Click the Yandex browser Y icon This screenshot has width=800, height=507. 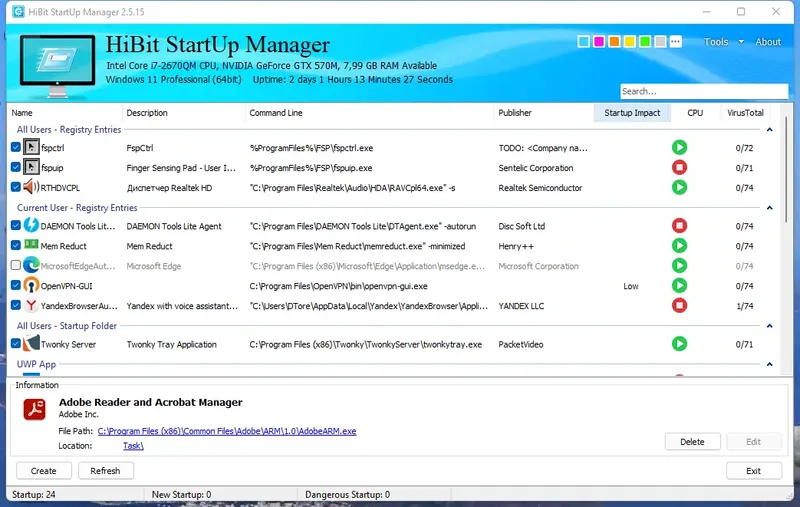point(31,305)
